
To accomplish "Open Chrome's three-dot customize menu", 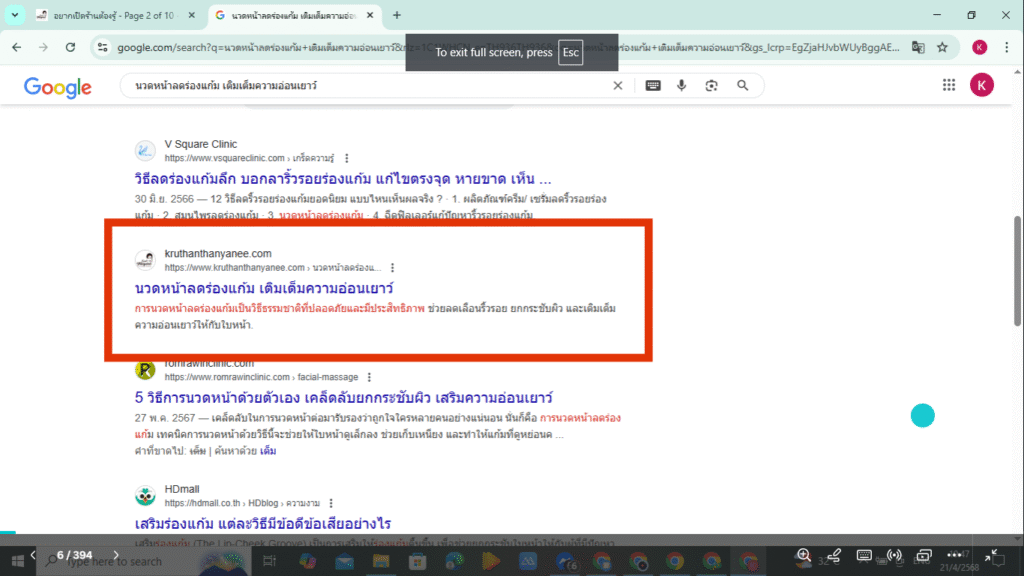I will click(1006, 46).
